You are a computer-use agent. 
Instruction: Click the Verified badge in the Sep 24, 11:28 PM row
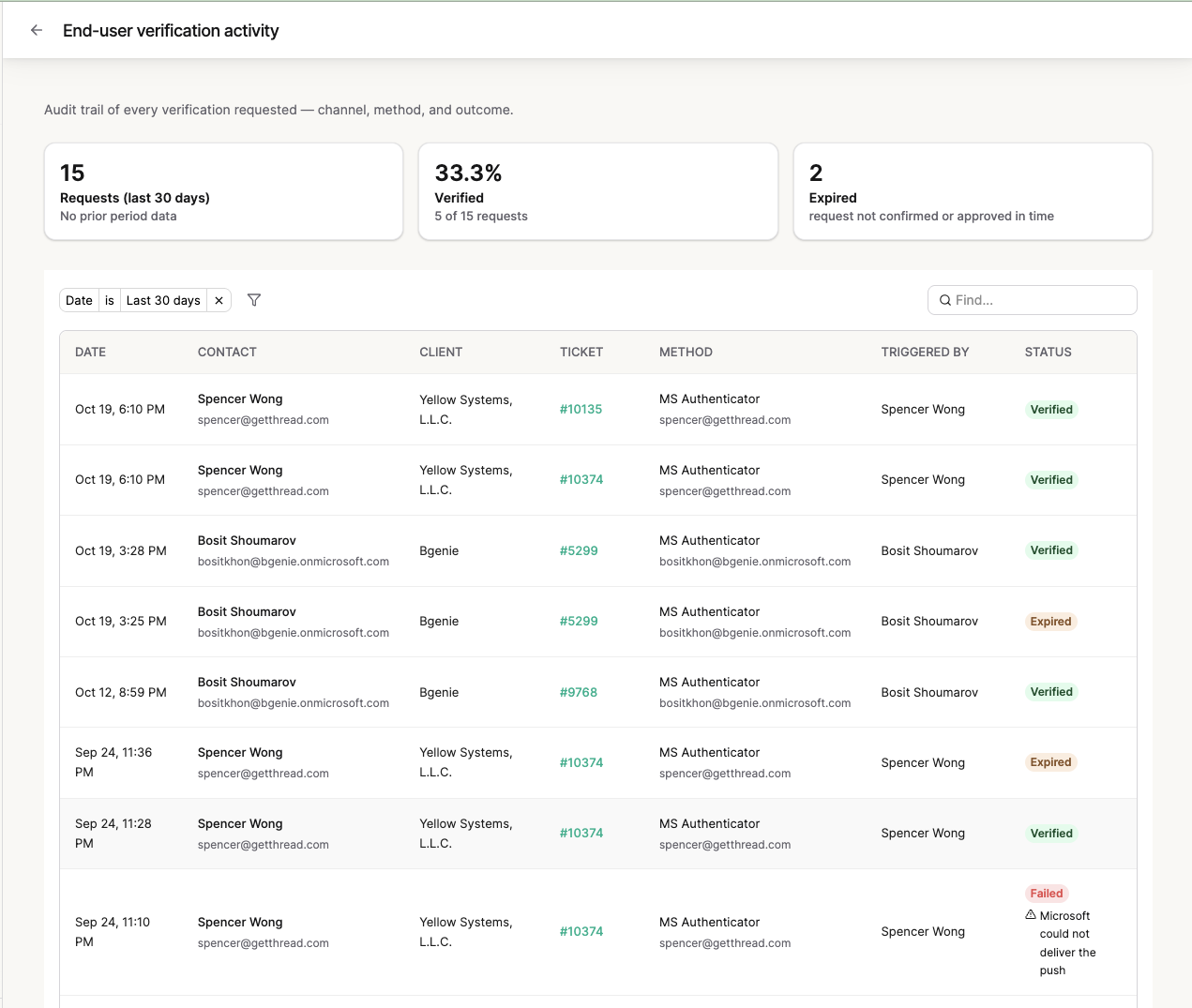pyautogui.click(x=1051, y=834)
